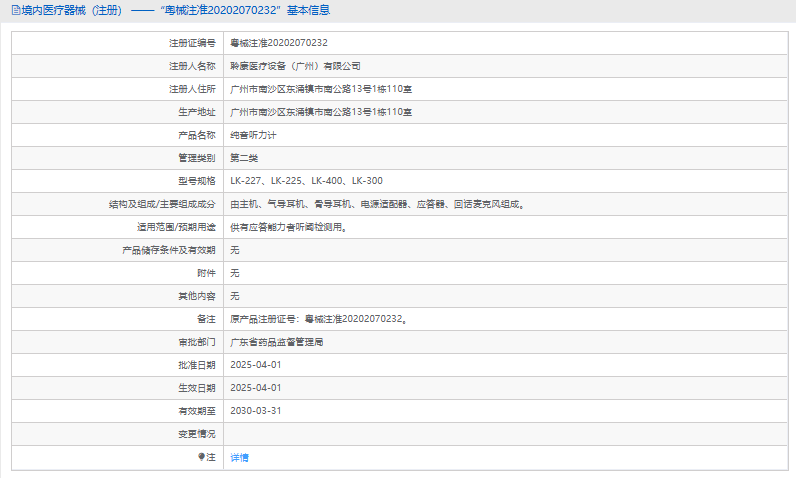This screenshot has height=478, width=796.
Task: Click the 批准日期 label
Action: click(x=196, y=365)
